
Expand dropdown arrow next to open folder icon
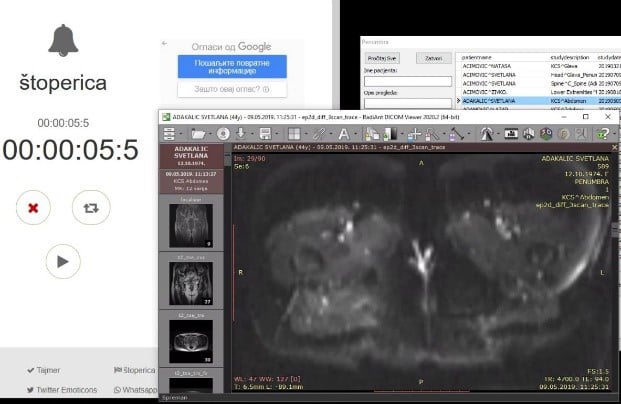(210, 134)
